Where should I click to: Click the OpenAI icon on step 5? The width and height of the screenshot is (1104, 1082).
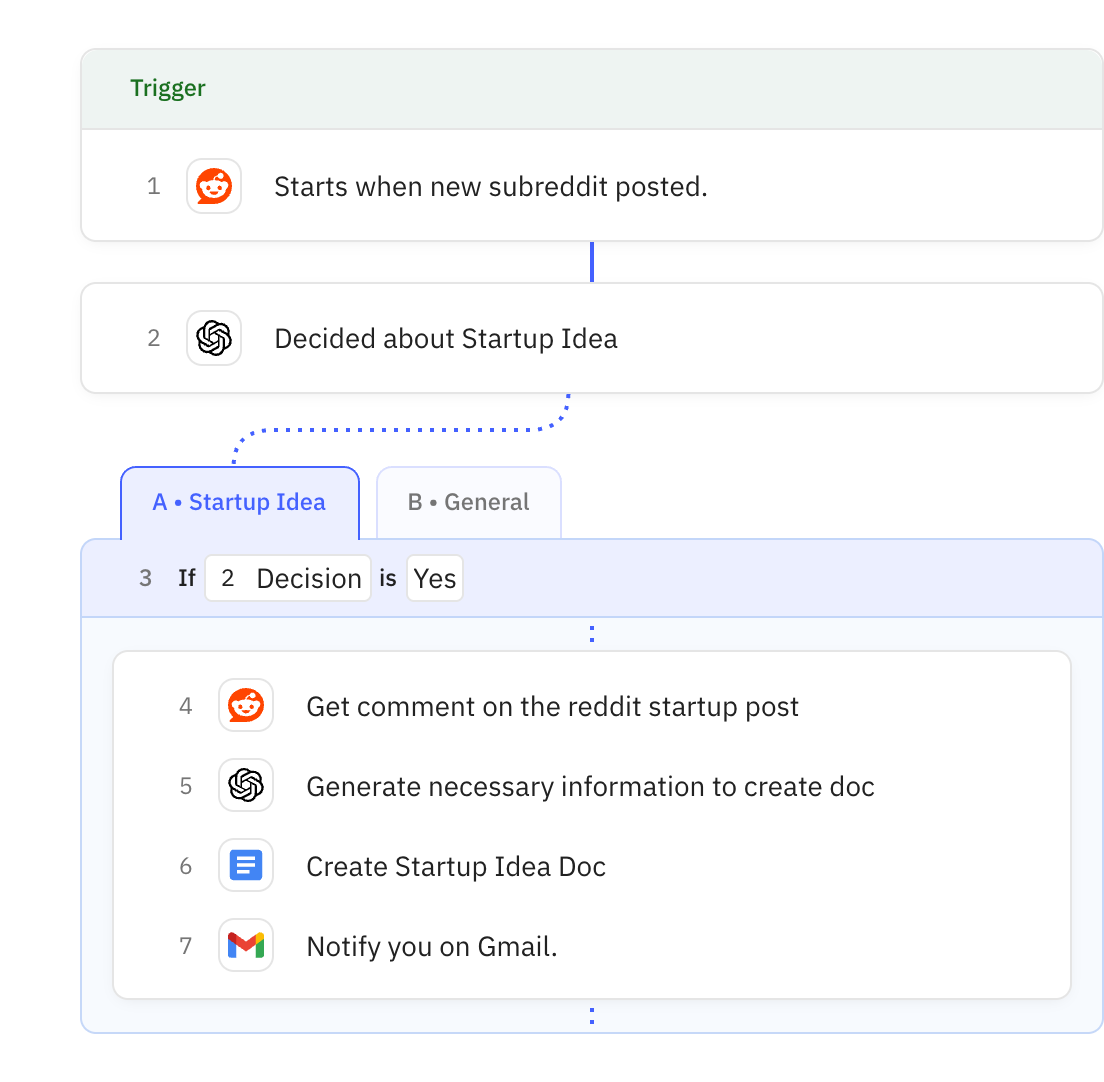pos(245,786)
